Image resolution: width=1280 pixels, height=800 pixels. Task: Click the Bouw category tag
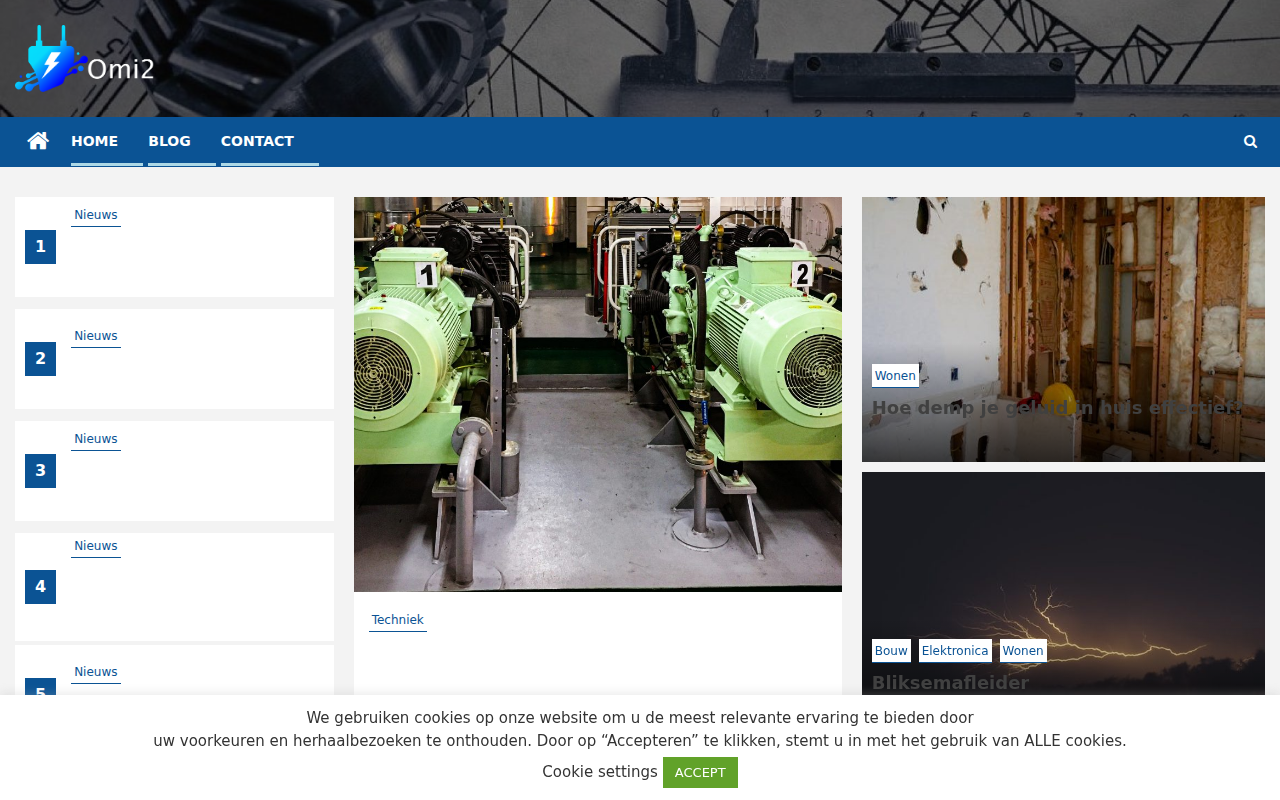(x=891, y=651)
